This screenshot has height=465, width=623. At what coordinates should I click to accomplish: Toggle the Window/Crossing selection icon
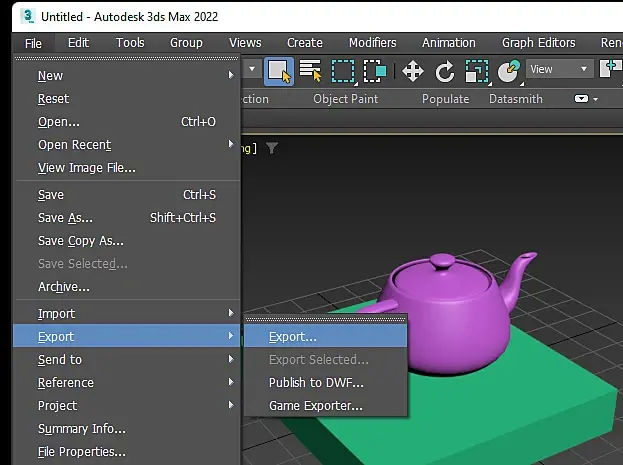tap(375, 72)
